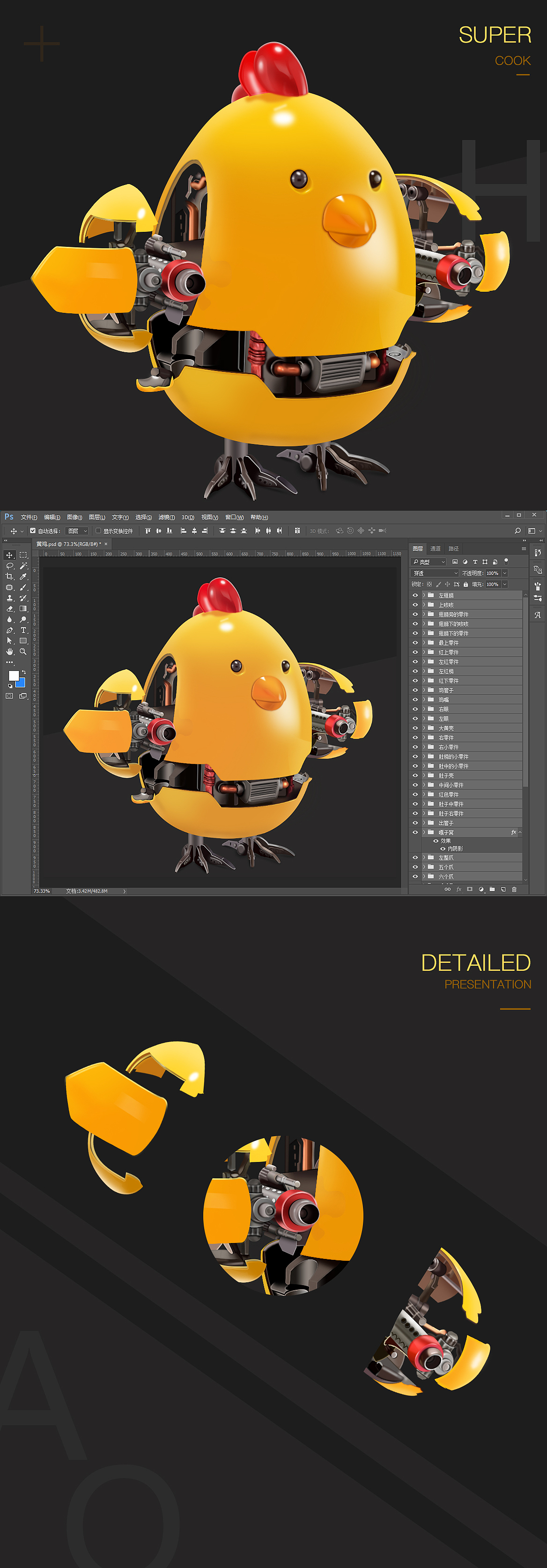547x1568 pixels.
Task: Open the 文件(F) menu
Action: point(29,518)
